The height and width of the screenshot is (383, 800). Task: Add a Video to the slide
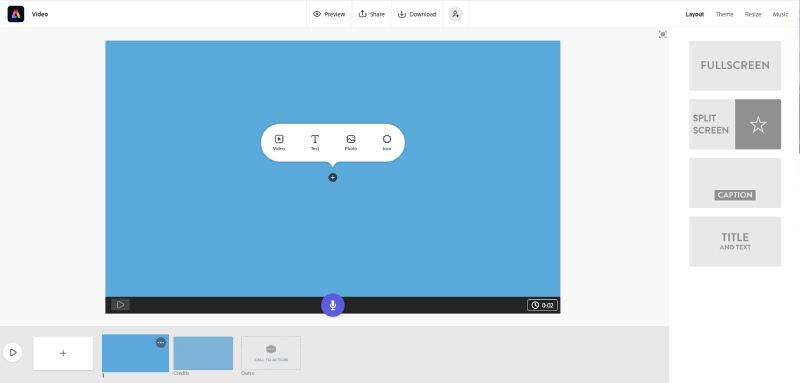(x=279, y=142)
